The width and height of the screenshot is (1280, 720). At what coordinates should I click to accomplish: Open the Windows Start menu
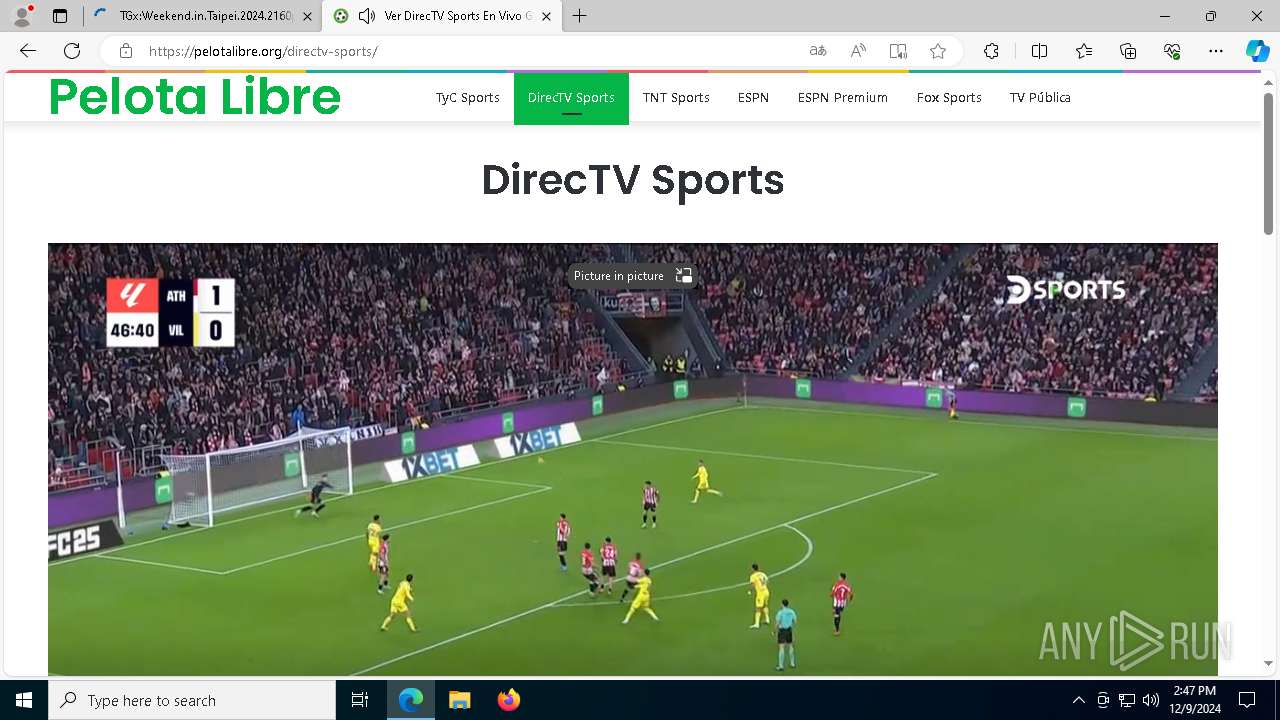point(24,700)
